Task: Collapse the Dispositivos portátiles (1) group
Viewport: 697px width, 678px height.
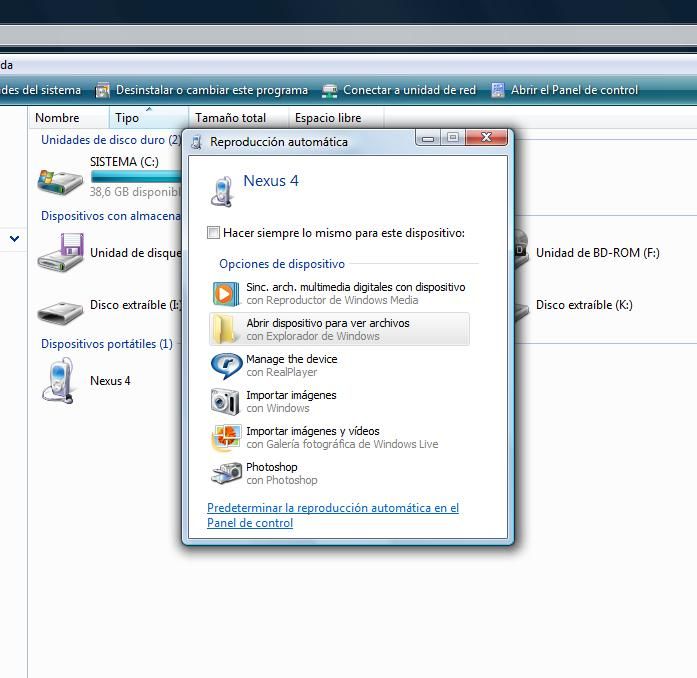Action: [107, 344]
